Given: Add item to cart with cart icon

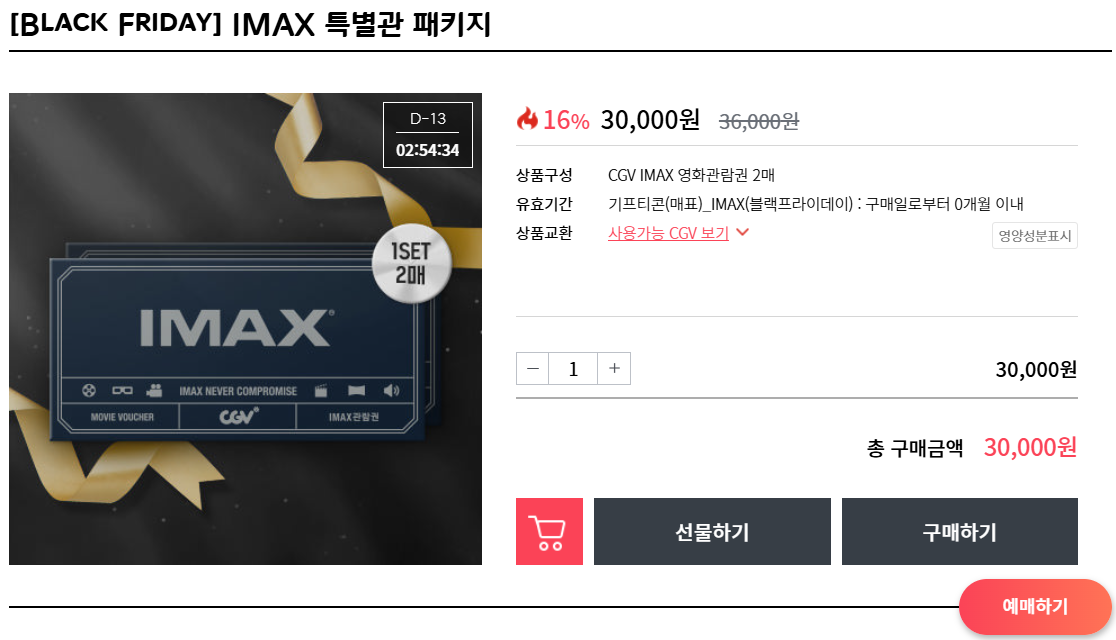Looking at the screenshot, I should tap(549, 531).
